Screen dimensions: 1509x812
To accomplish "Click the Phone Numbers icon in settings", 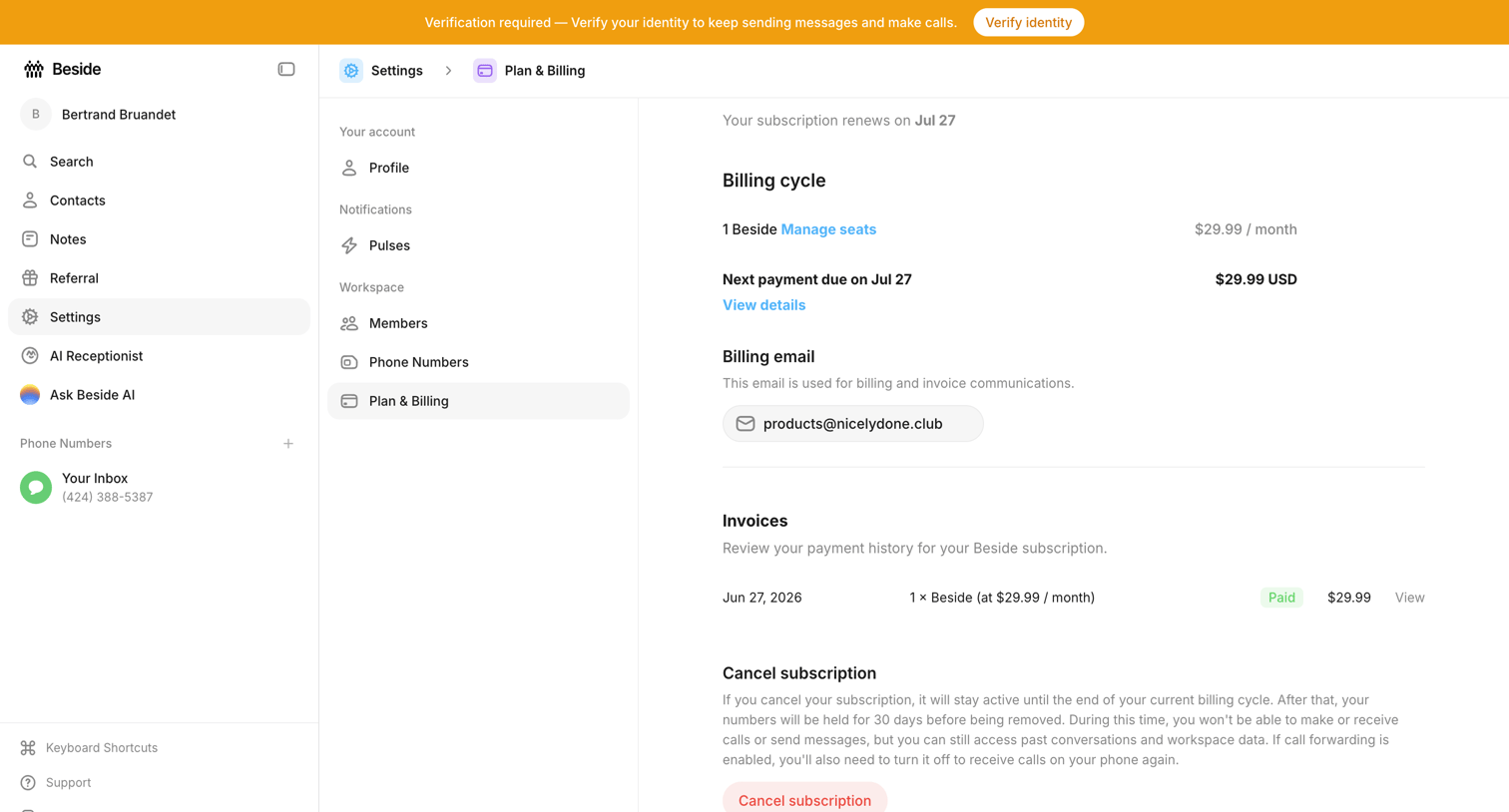I will pyautogui.click(x=349, y=362).
